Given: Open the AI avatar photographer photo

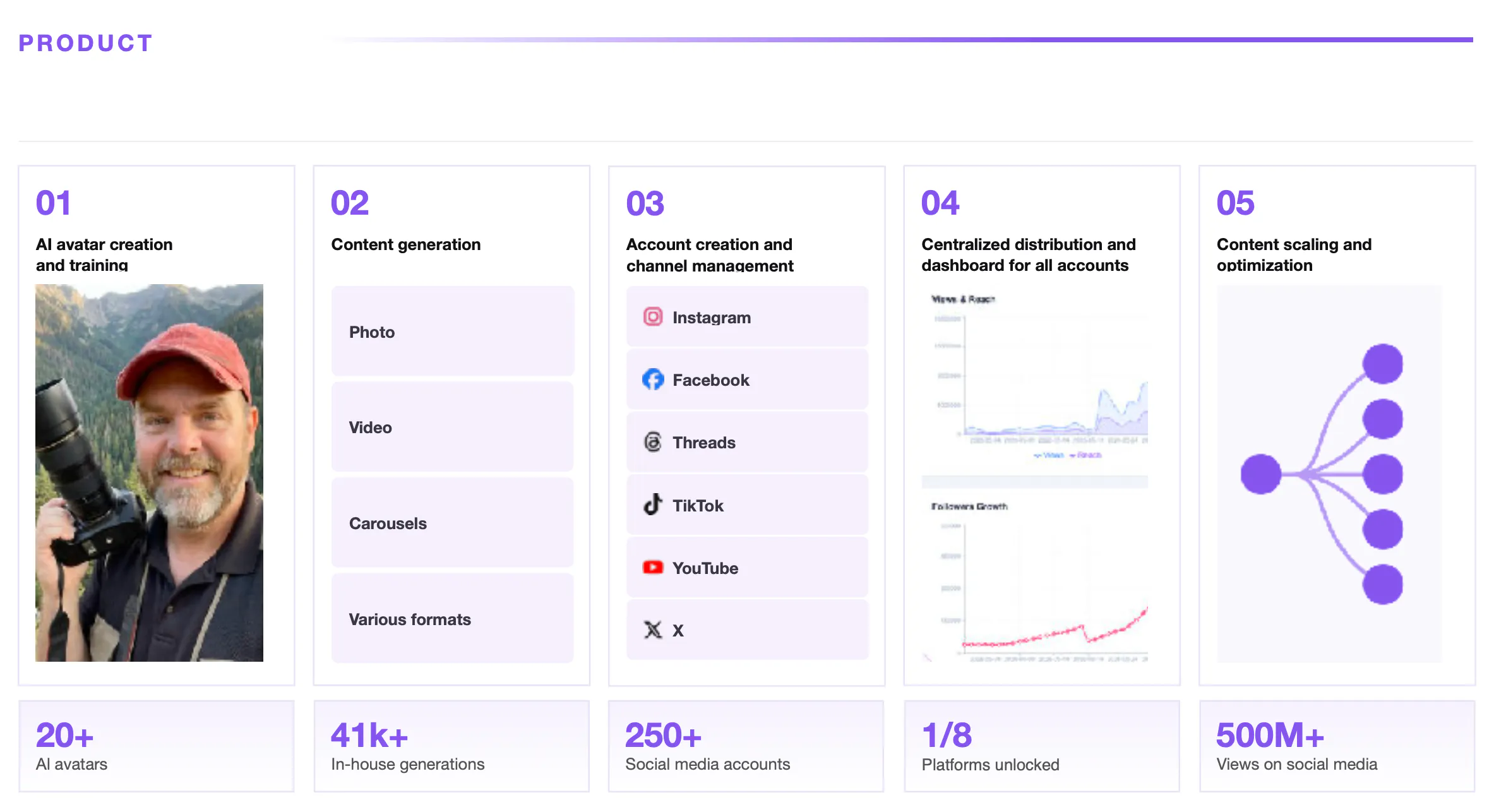Looking at the screenshot, I should [x=149, y=473].
